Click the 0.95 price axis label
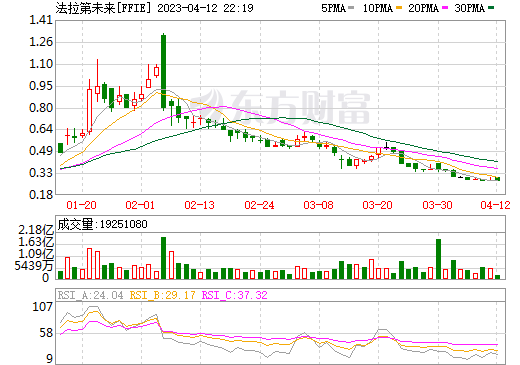Screen dimensions: 520x365 tap(41, 86)
